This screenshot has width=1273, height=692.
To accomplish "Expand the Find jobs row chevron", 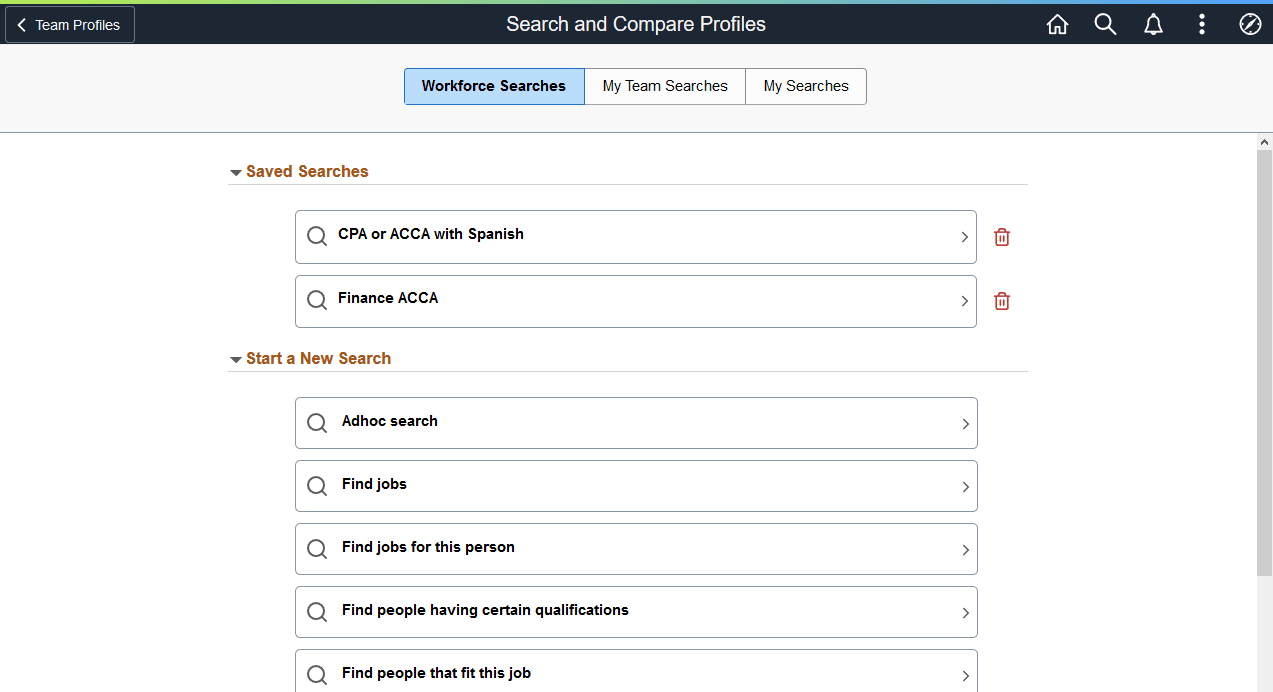I will pyautogui.click(x=964, y=486).
